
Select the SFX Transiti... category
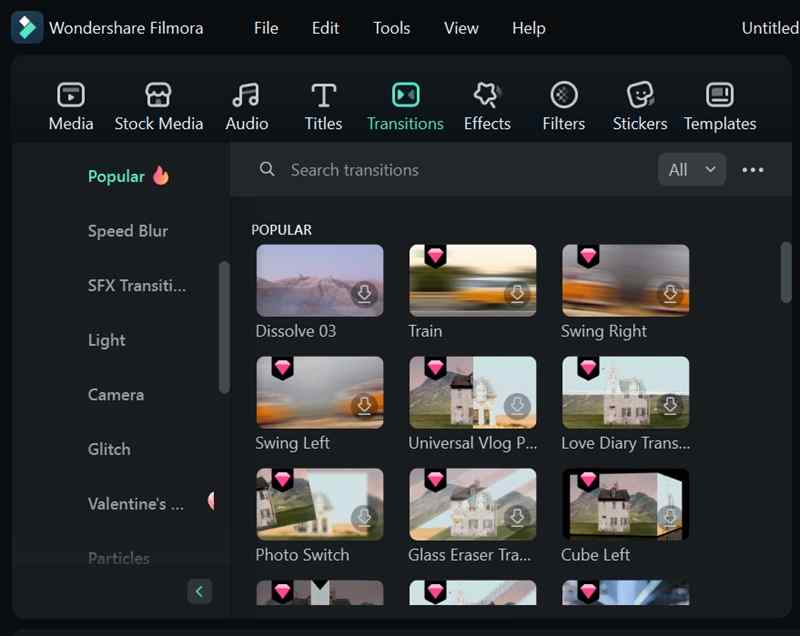(137, 286)
